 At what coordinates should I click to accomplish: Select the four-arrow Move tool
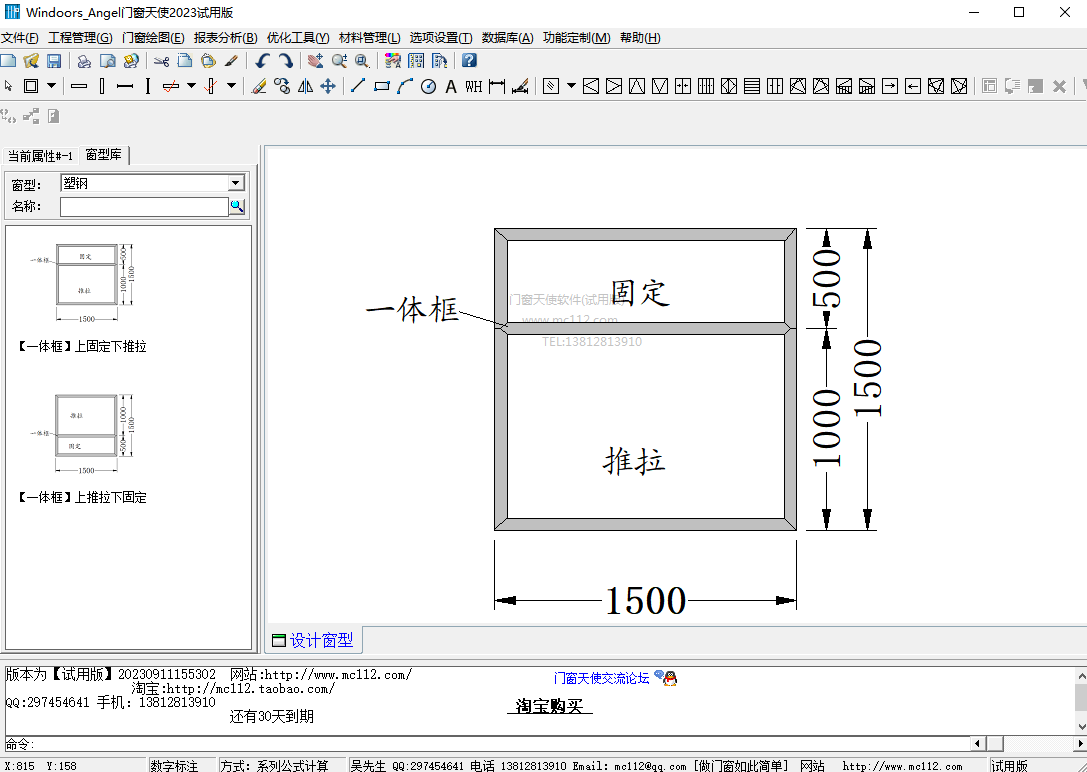(328, 86)
